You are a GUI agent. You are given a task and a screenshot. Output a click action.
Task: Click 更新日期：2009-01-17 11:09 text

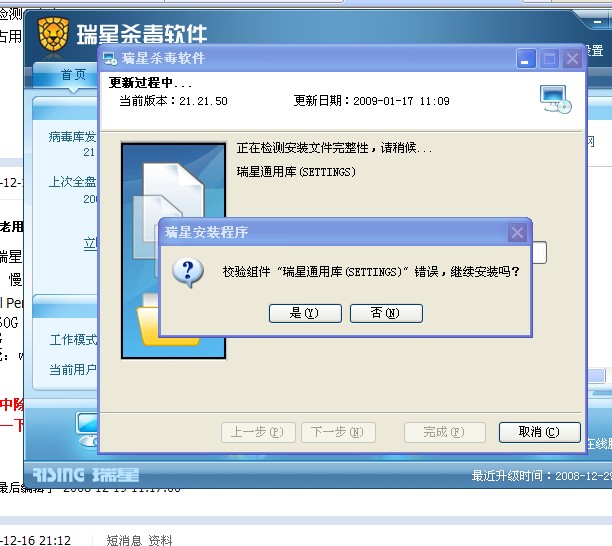pos(372,101)
